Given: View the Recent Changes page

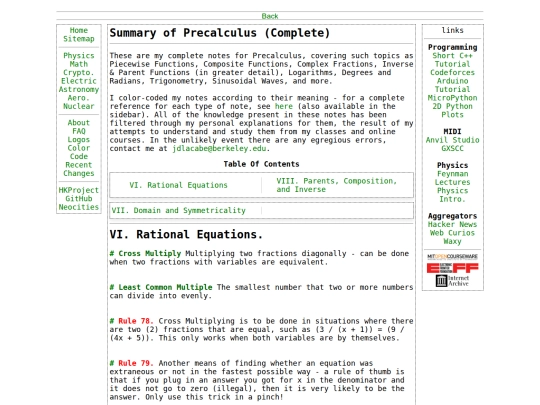Looking at the screenshot, I should point(79,169).
